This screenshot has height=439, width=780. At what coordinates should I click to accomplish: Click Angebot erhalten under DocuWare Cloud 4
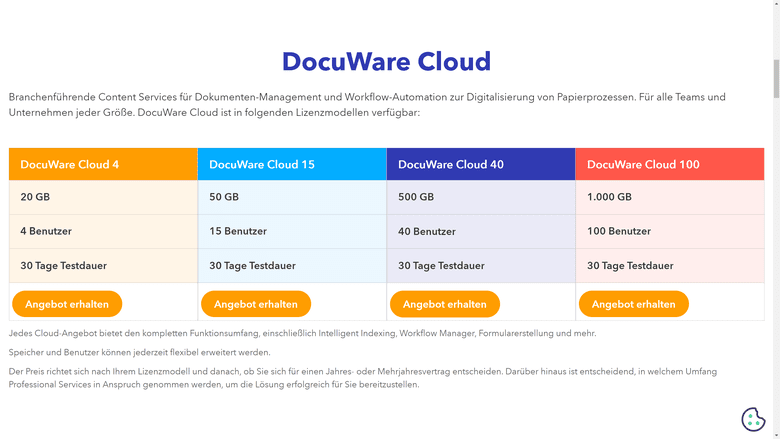[x=67, y=304]
